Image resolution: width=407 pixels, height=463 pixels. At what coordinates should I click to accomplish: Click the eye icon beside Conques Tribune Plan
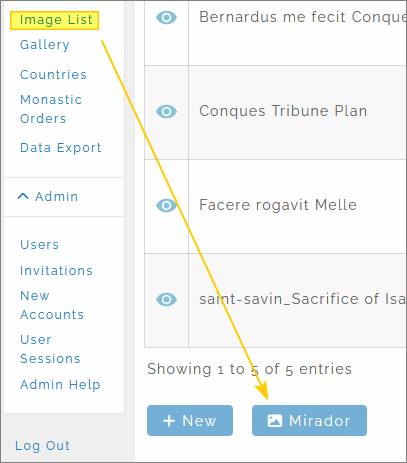[x=166, y=111]
